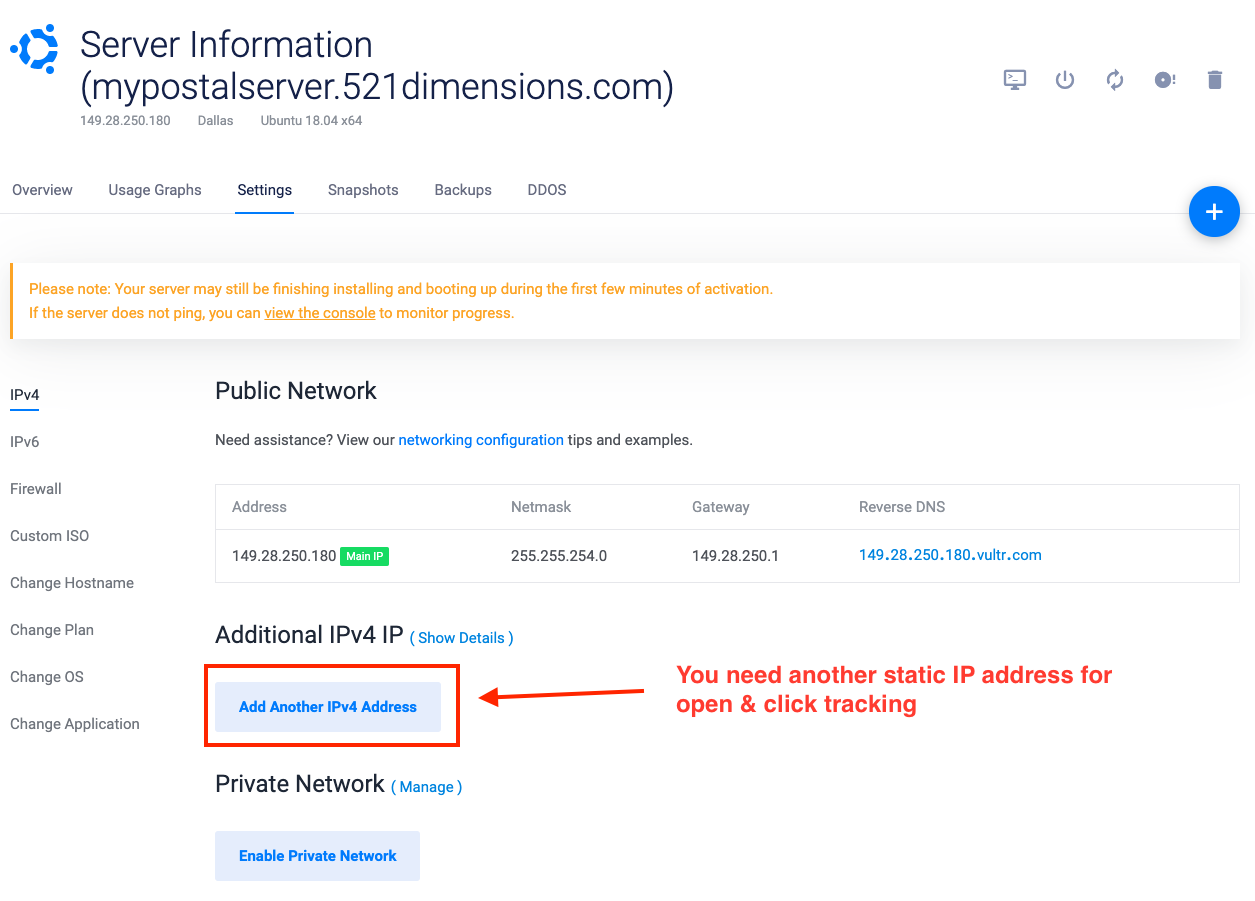Image resolution: width=1255 pixels, height=901 pixels.
Task: Open the Usage Graphs tab
Action: click(x=155, y=190)
